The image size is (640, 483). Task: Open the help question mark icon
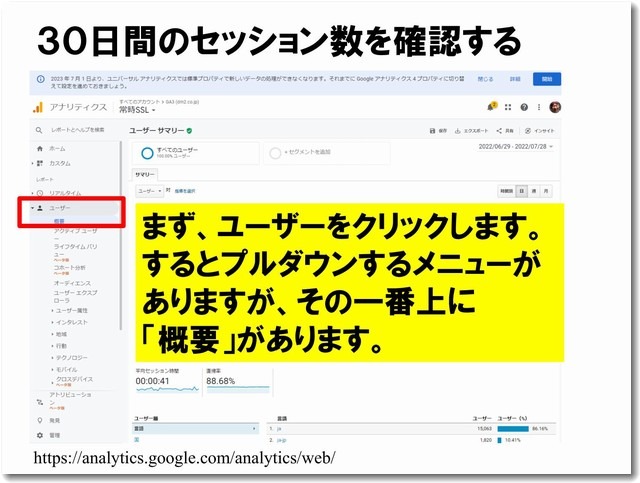pyautogui.click(x=524, y=107)
